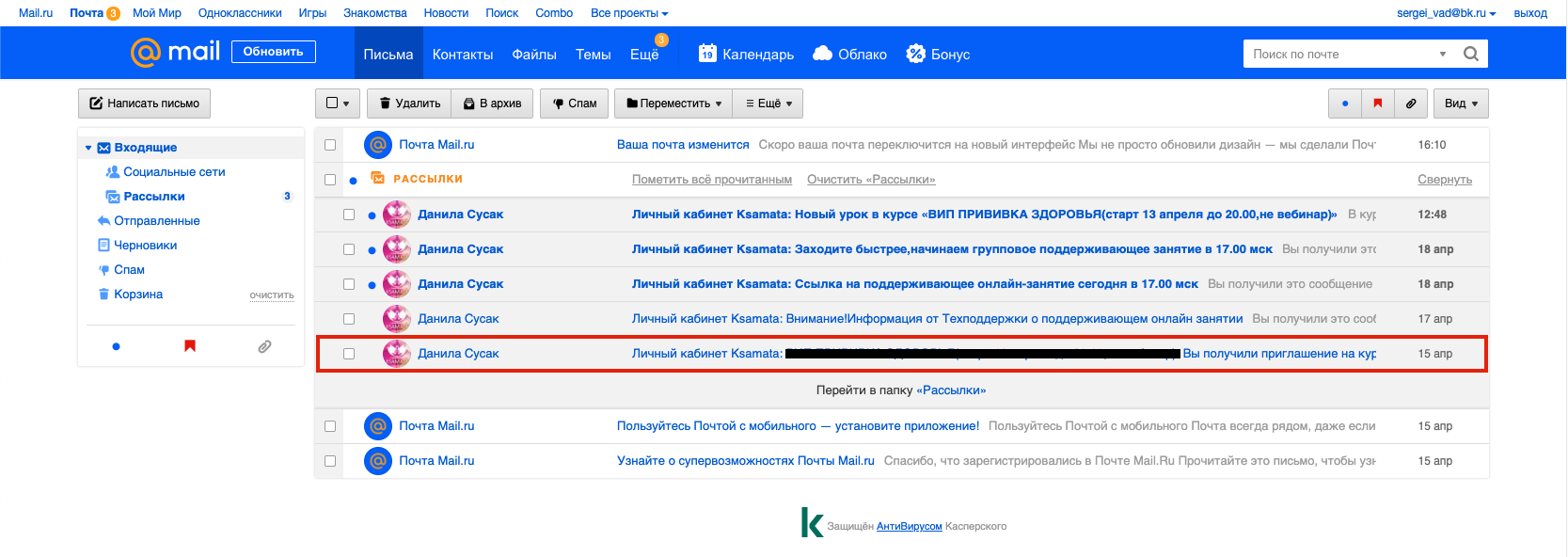
Task: Click the orange @ mail logo
Action: point(175,52)
